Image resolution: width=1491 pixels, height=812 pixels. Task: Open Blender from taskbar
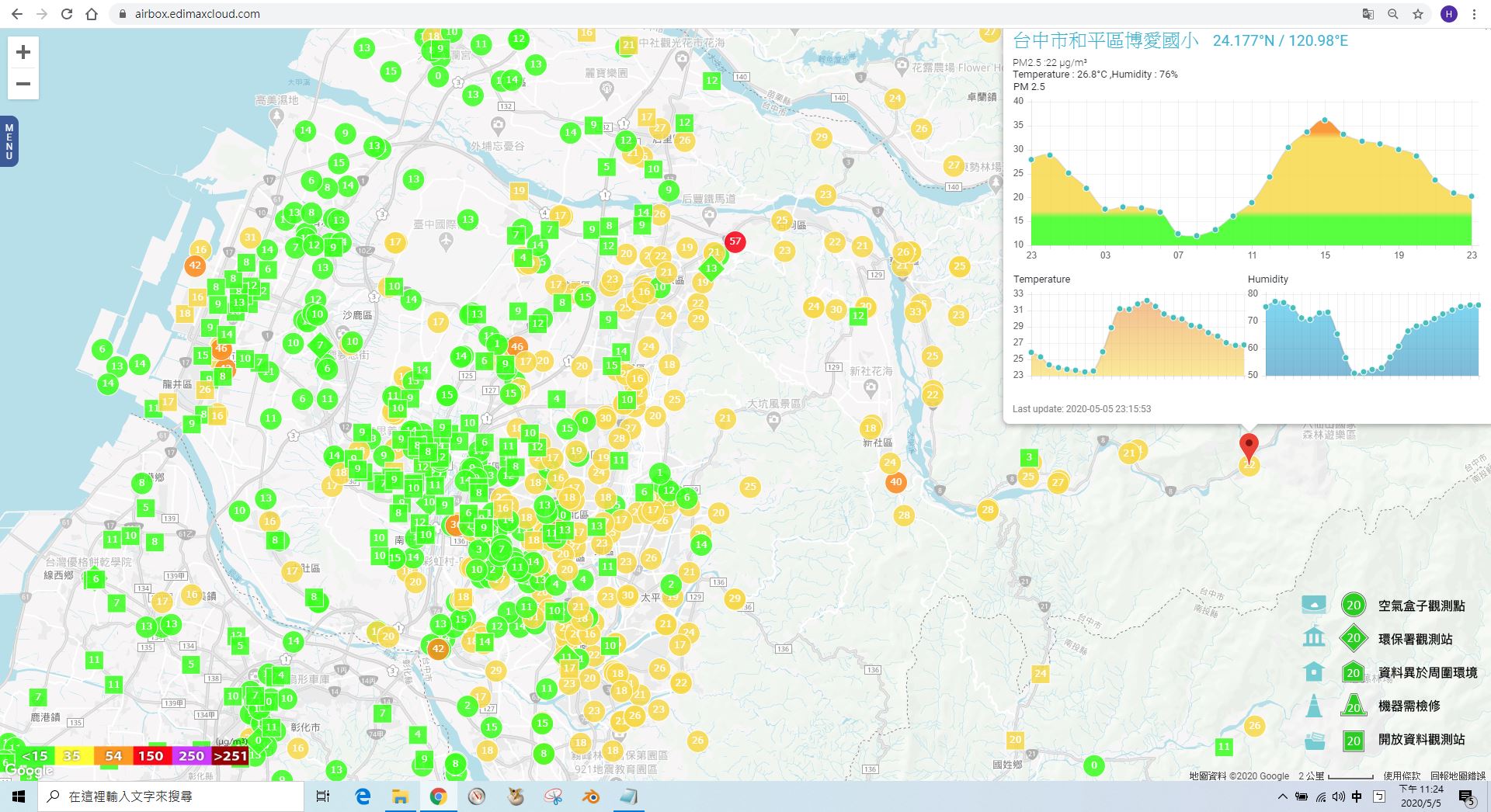[591, 796]
